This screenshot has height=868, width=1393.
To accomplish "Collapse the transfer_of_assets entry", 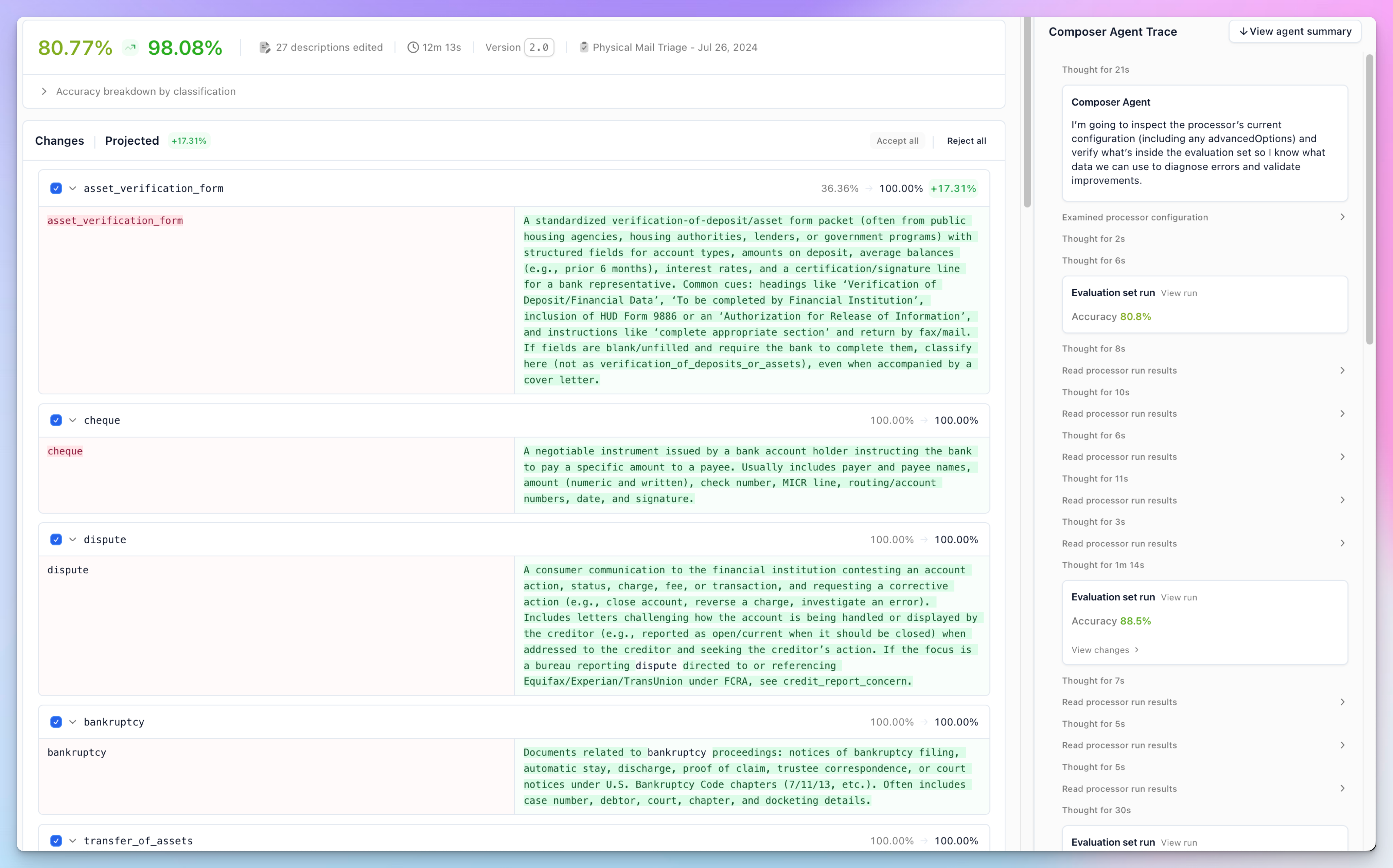I will pyautogui.click(x=72, y=840).
